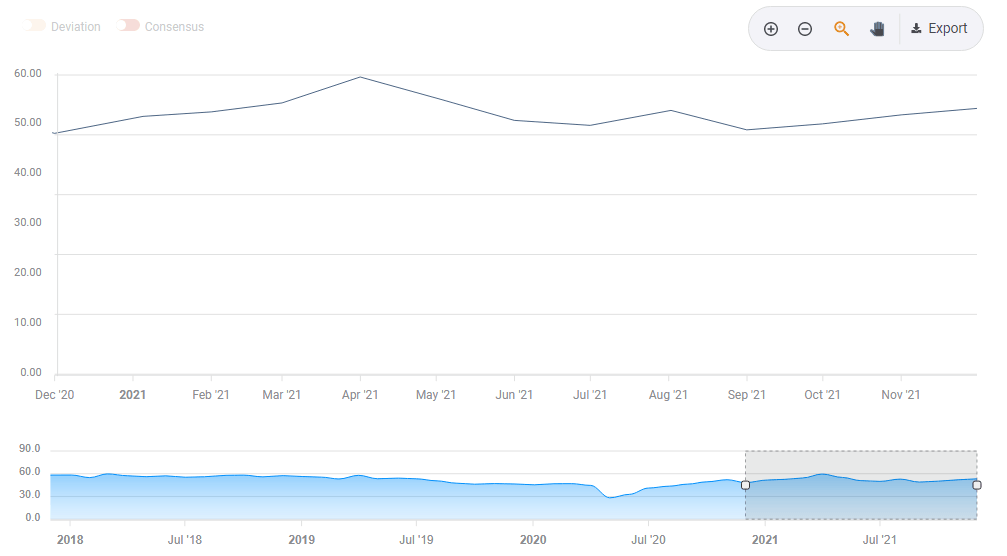Click the 2018 label on navigator axis
1007x556 pixels.
coord(70,540)
